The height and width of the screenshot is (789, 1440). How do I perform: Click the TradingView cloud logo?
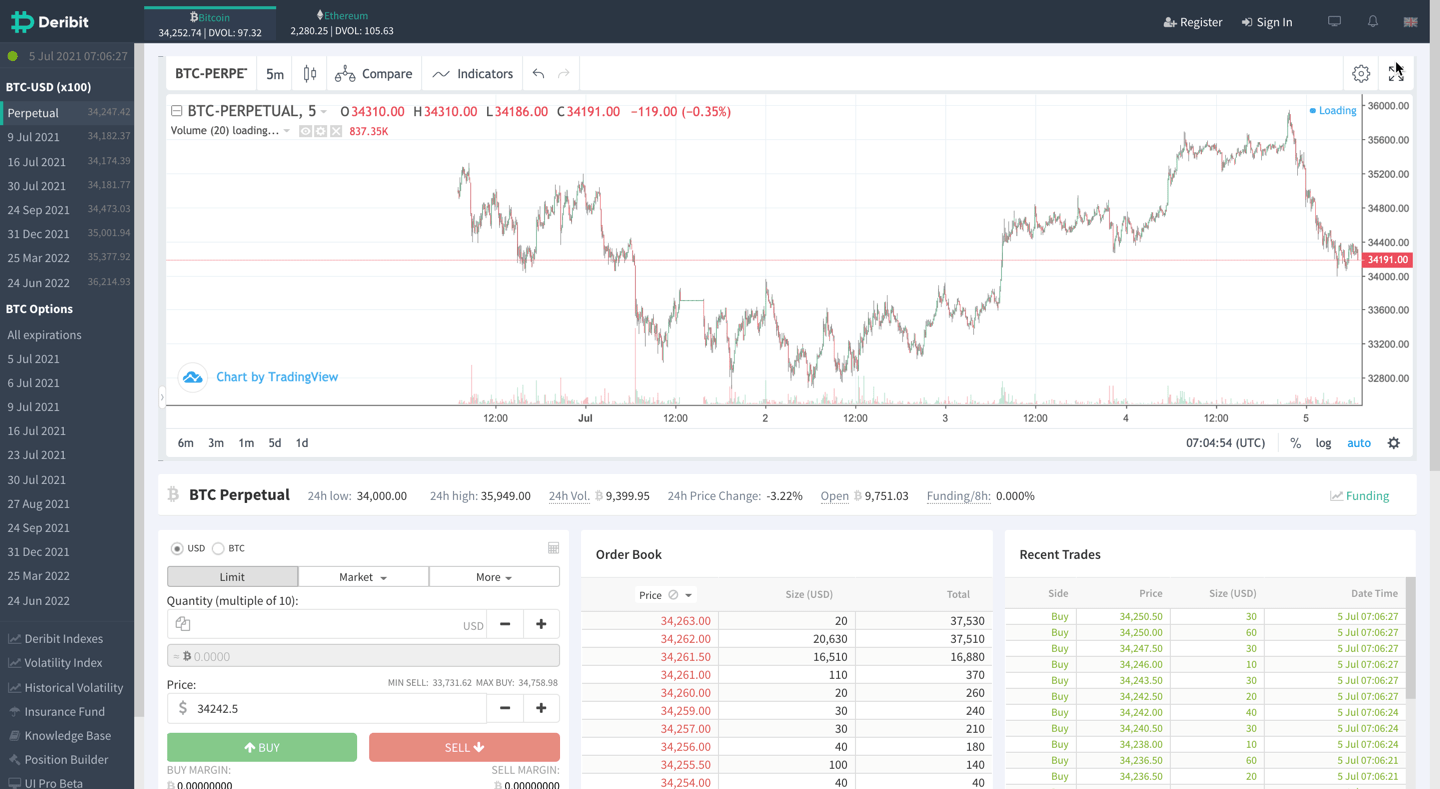[x=192, y=377]
